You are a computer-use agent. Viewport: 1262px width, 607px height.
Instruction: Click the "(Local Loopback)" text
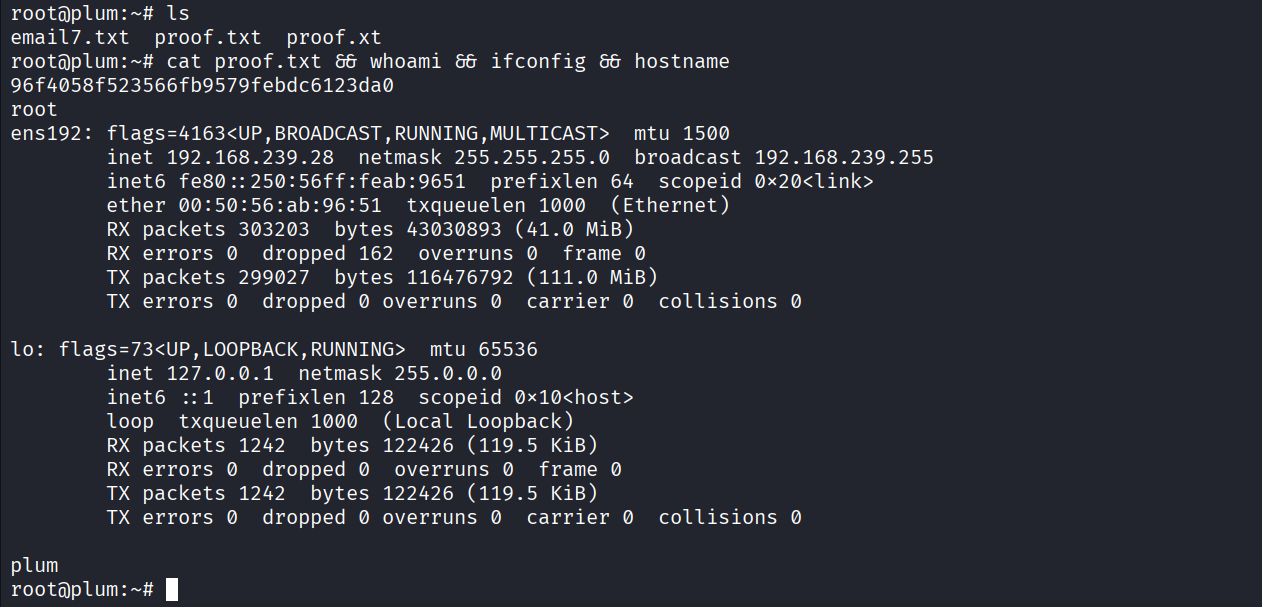click(478, 422)
